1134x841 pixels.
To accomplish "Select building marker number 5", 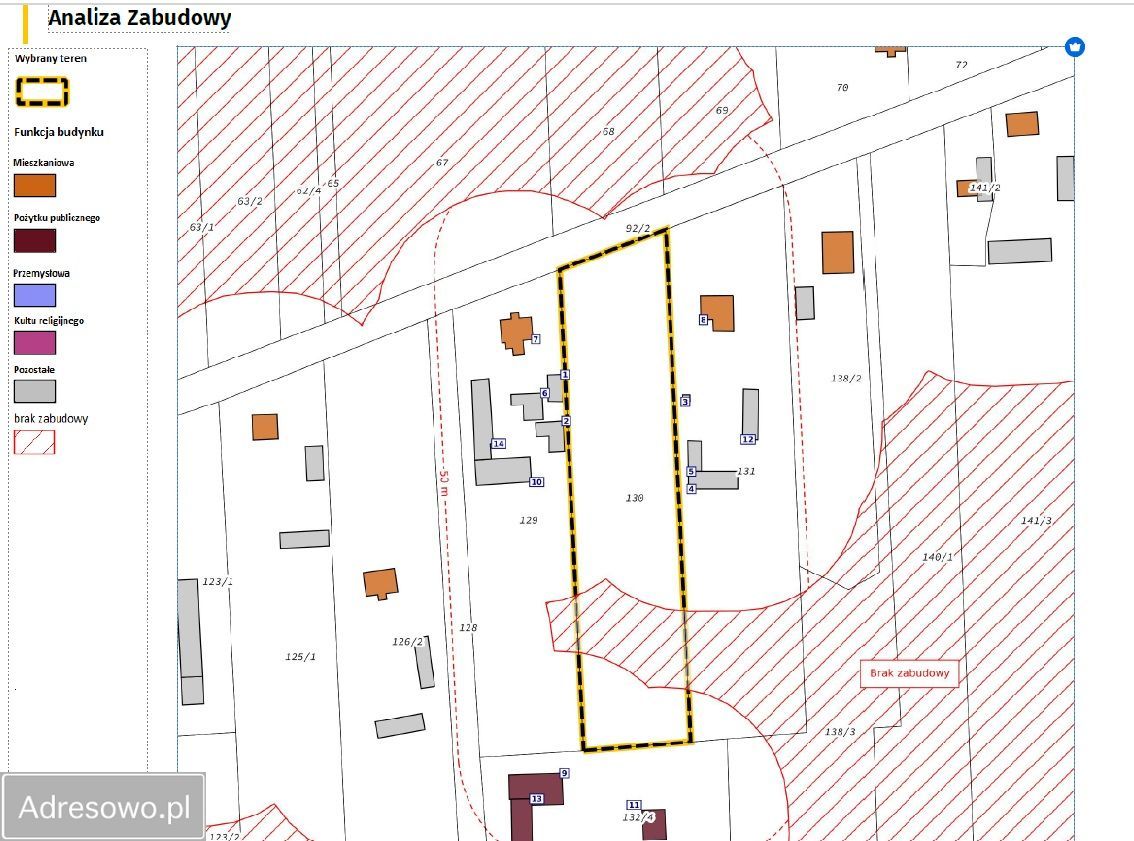I will (691, 471).
